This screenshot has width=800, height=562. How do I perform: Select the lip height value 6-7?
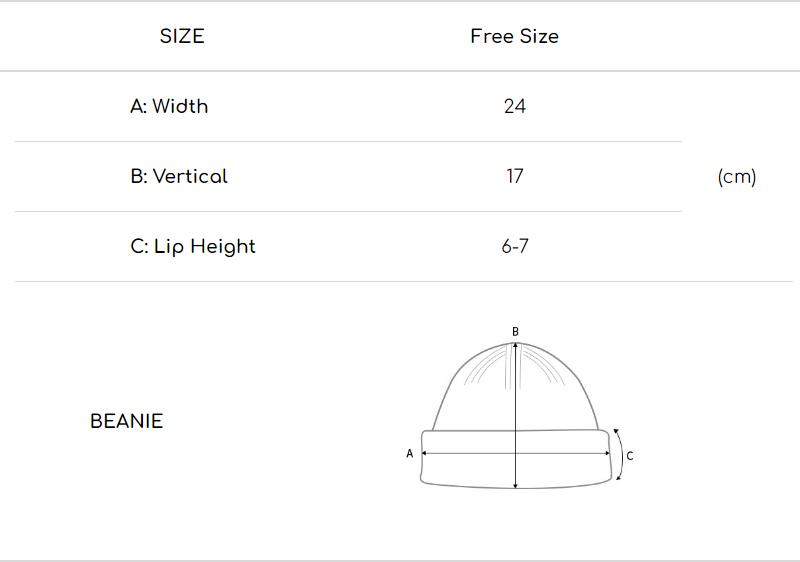[514, 246]
